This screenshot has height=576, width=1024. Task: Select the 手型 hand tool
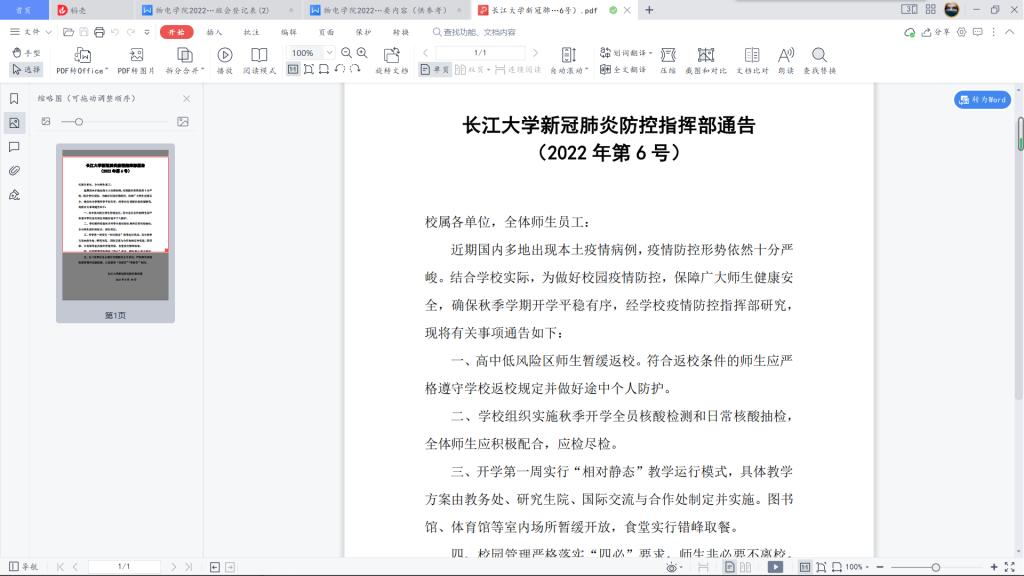click(26, 52)
